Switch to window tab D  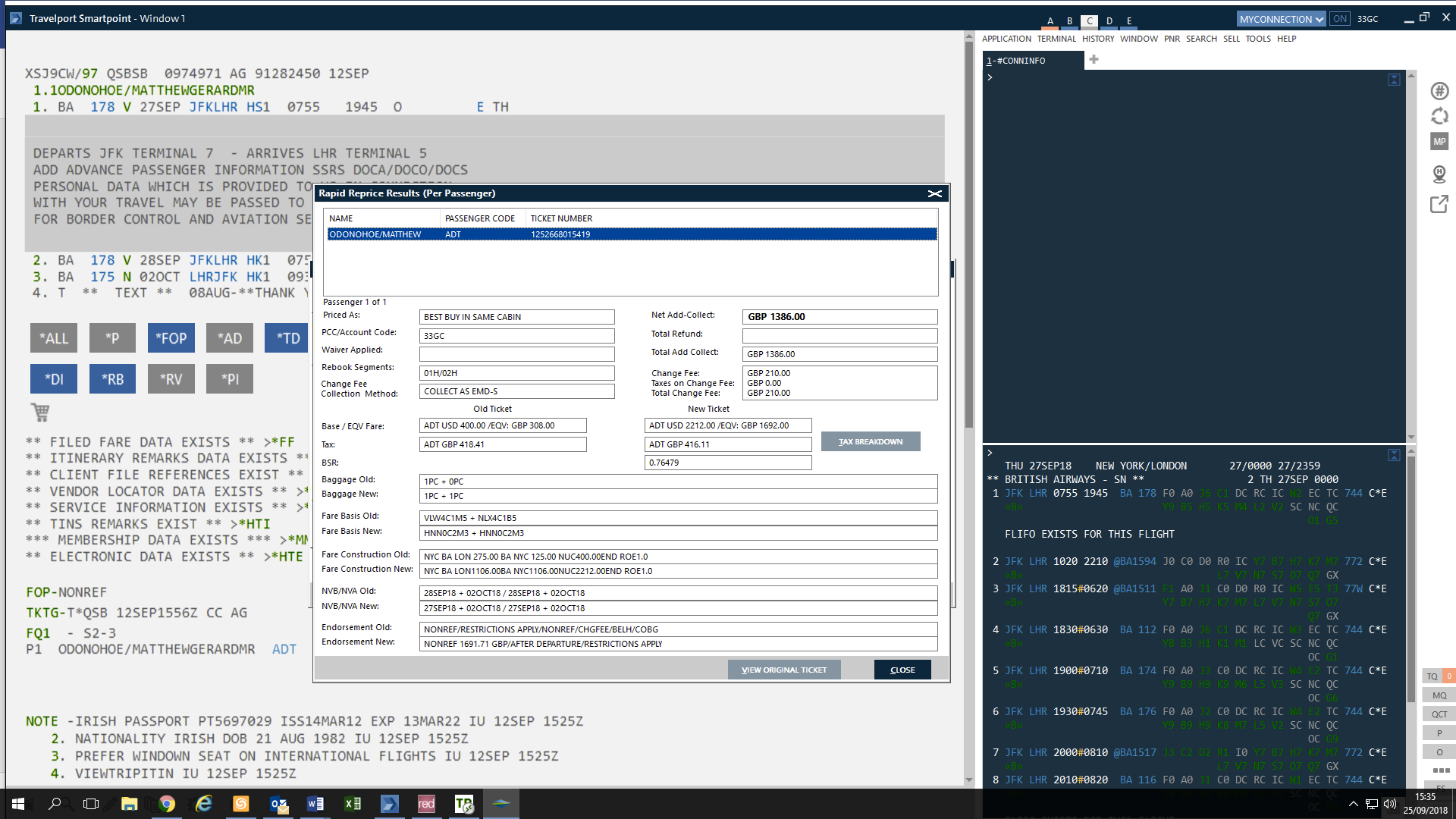[1109, 21]
